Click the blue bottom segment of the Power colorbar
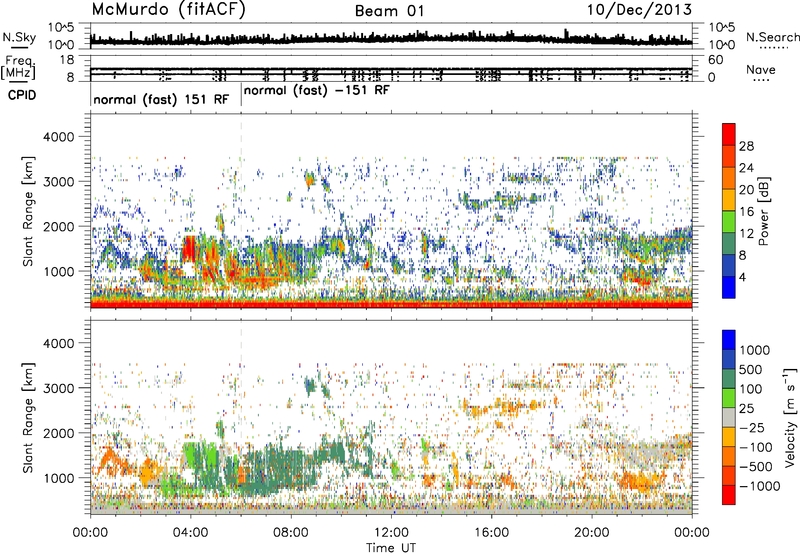The width and height of the screenshot is (800, 554). 729,287
